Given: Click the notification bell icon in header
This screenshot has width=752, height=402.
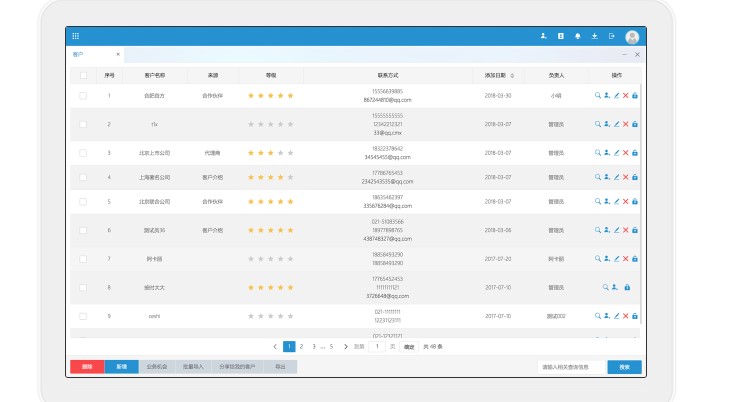Looking at the screenshot, I should (578, 36).
